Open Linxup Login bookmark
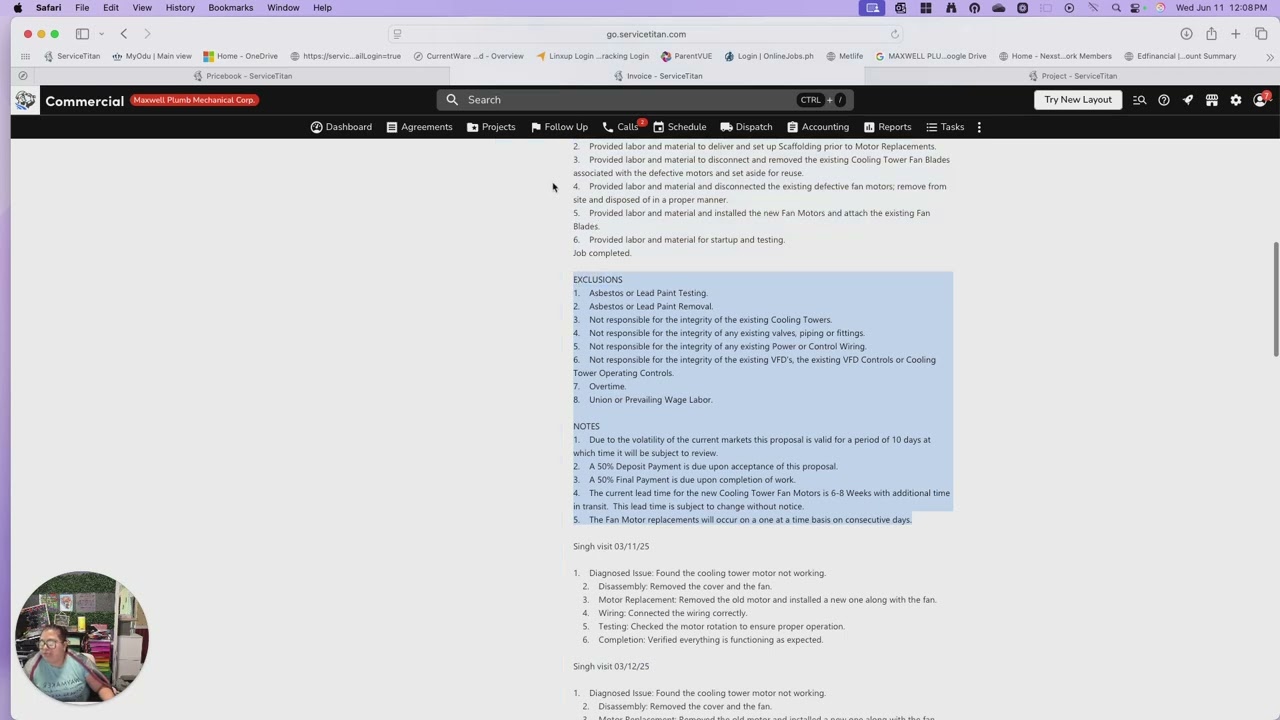The image size is (1280, 720). point(593,56)
